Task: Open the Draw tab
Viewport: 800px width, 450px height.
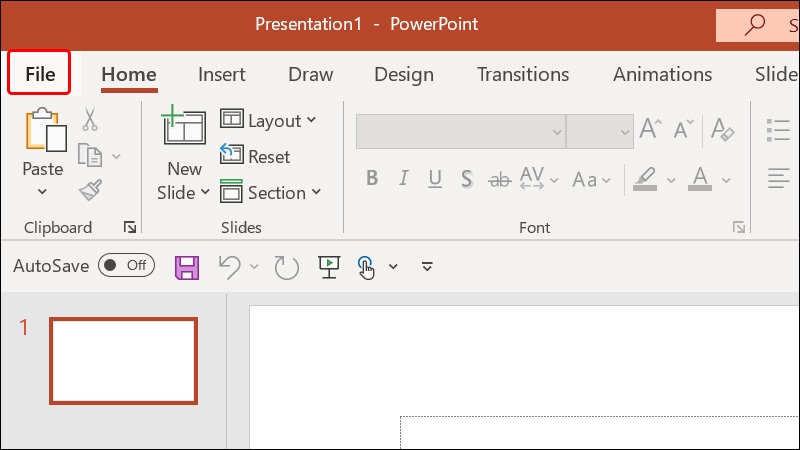Action: point(310,74)
